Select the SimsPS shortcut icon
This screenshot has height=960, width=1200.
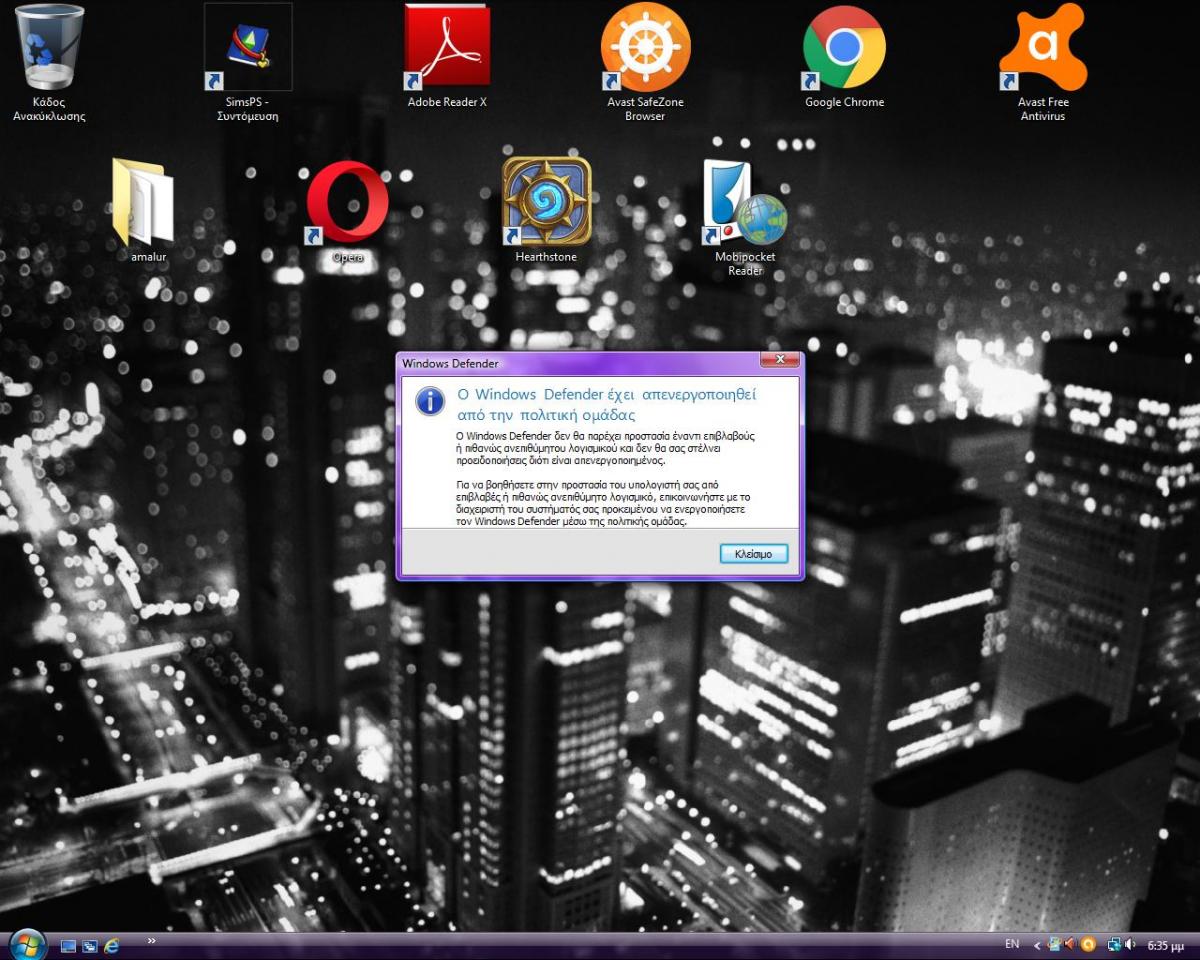(247, 48)
